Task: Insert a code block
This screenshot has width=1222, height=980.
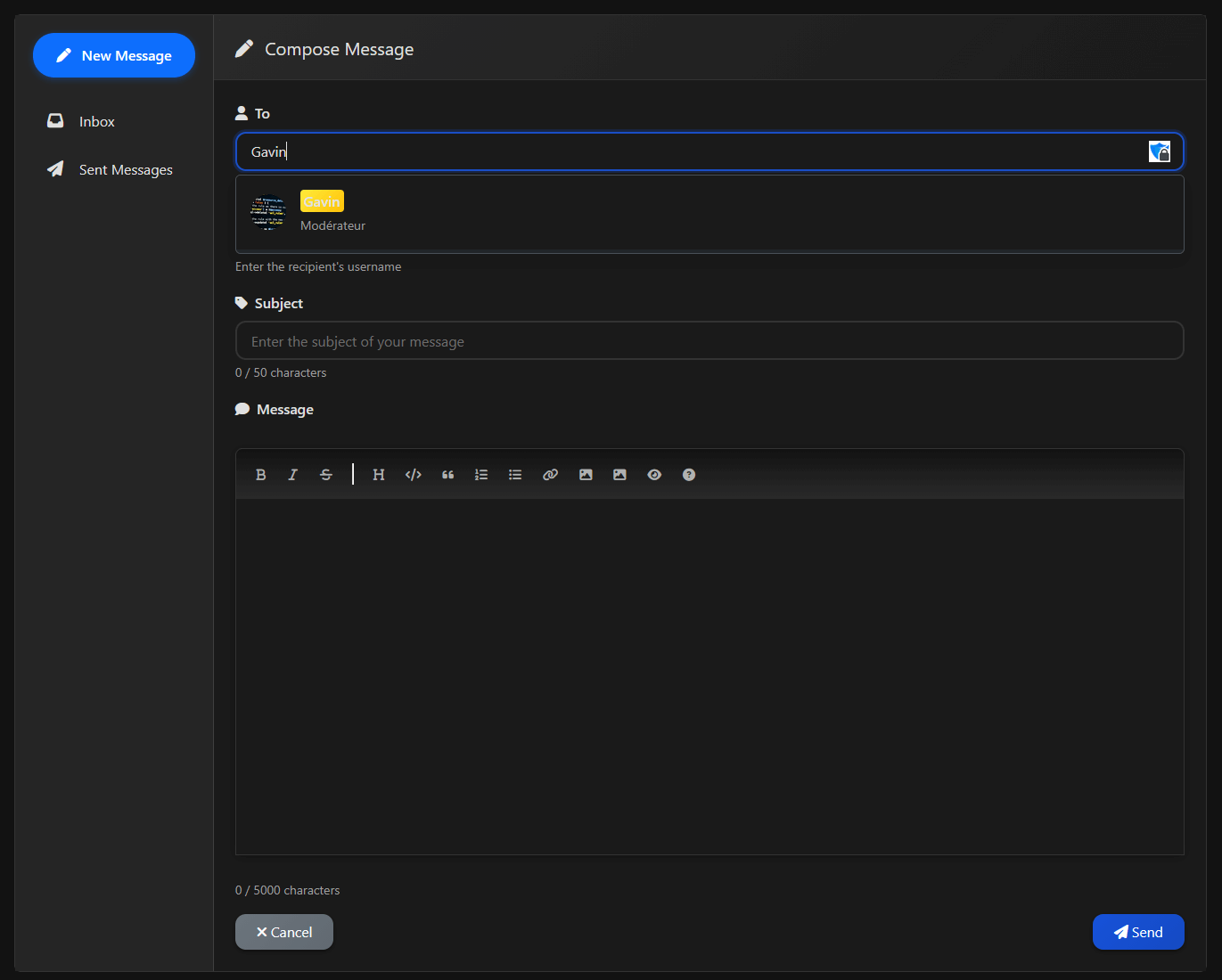Action: (413, 475)
